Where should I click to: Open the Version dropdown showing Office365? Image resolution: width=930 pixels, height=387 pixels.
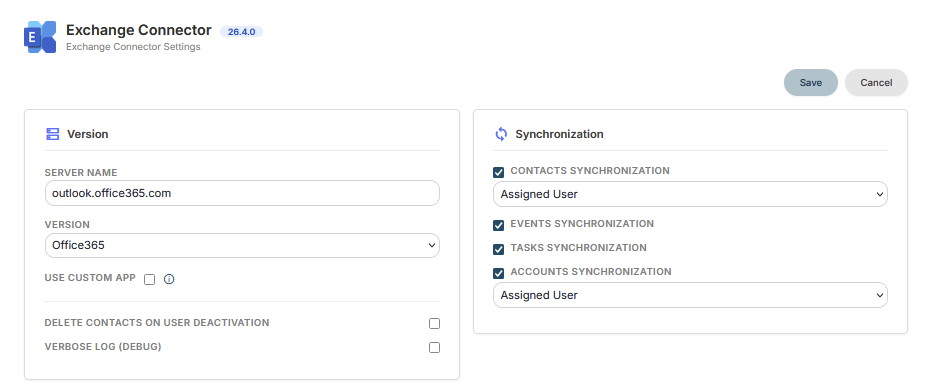click(x=242, y=245)
